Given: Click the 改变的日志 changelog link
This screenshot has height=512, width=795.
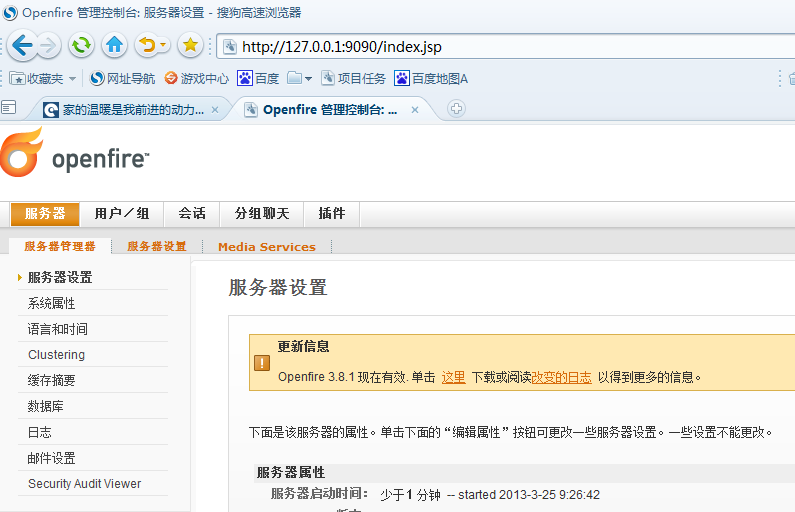Looking at the screenshot, I should click(x=561, y=377).
